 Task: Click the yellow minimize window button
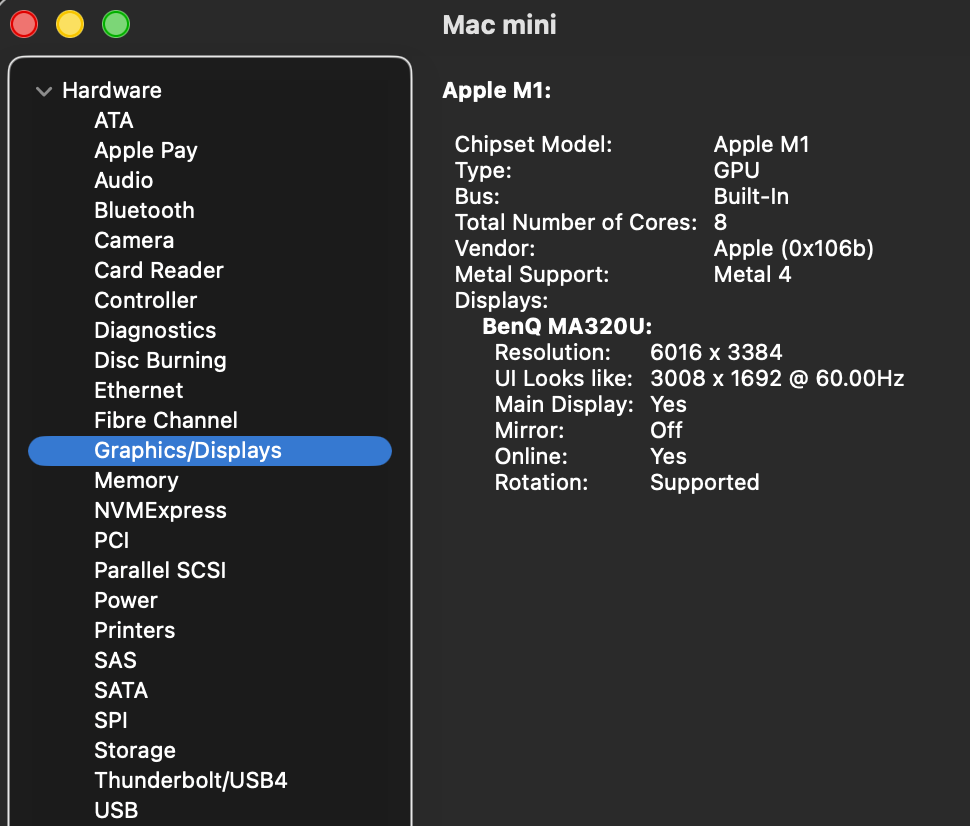tap(70, 25)
